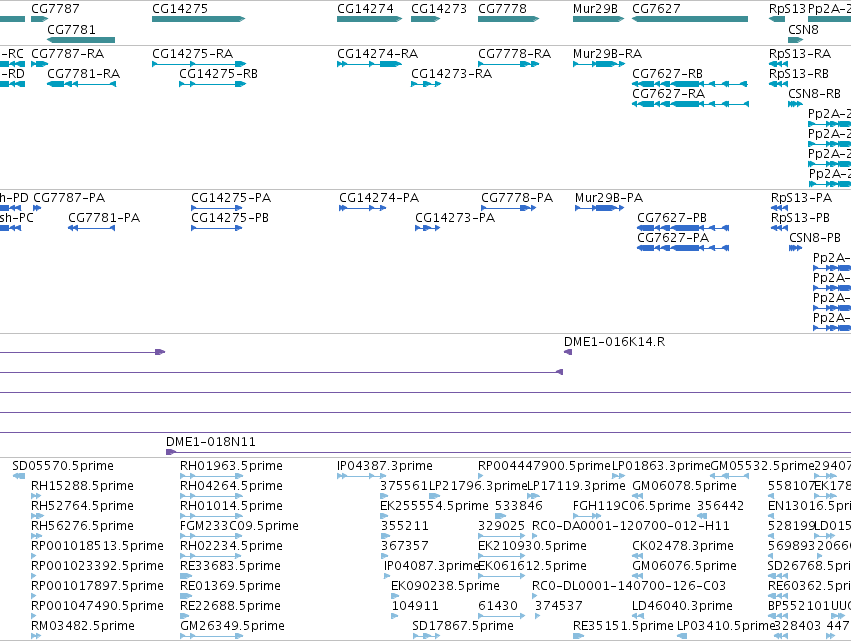The image size is (851, 641).
Task: Select gene CG14274 in the gene track
Action: (369, 19)
